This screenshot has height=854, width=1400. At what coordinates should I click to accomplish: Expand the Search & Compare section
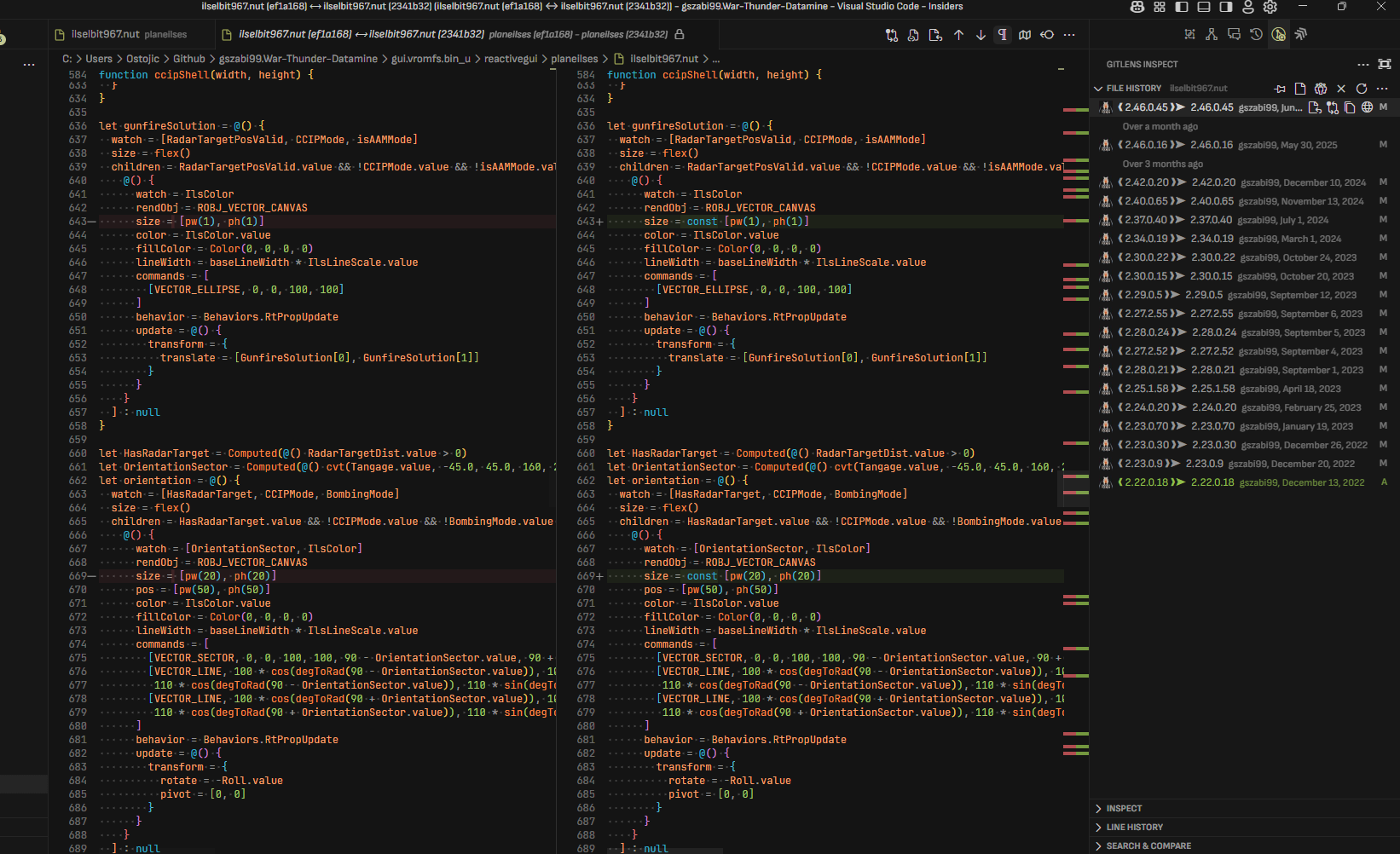[1245, 846]
